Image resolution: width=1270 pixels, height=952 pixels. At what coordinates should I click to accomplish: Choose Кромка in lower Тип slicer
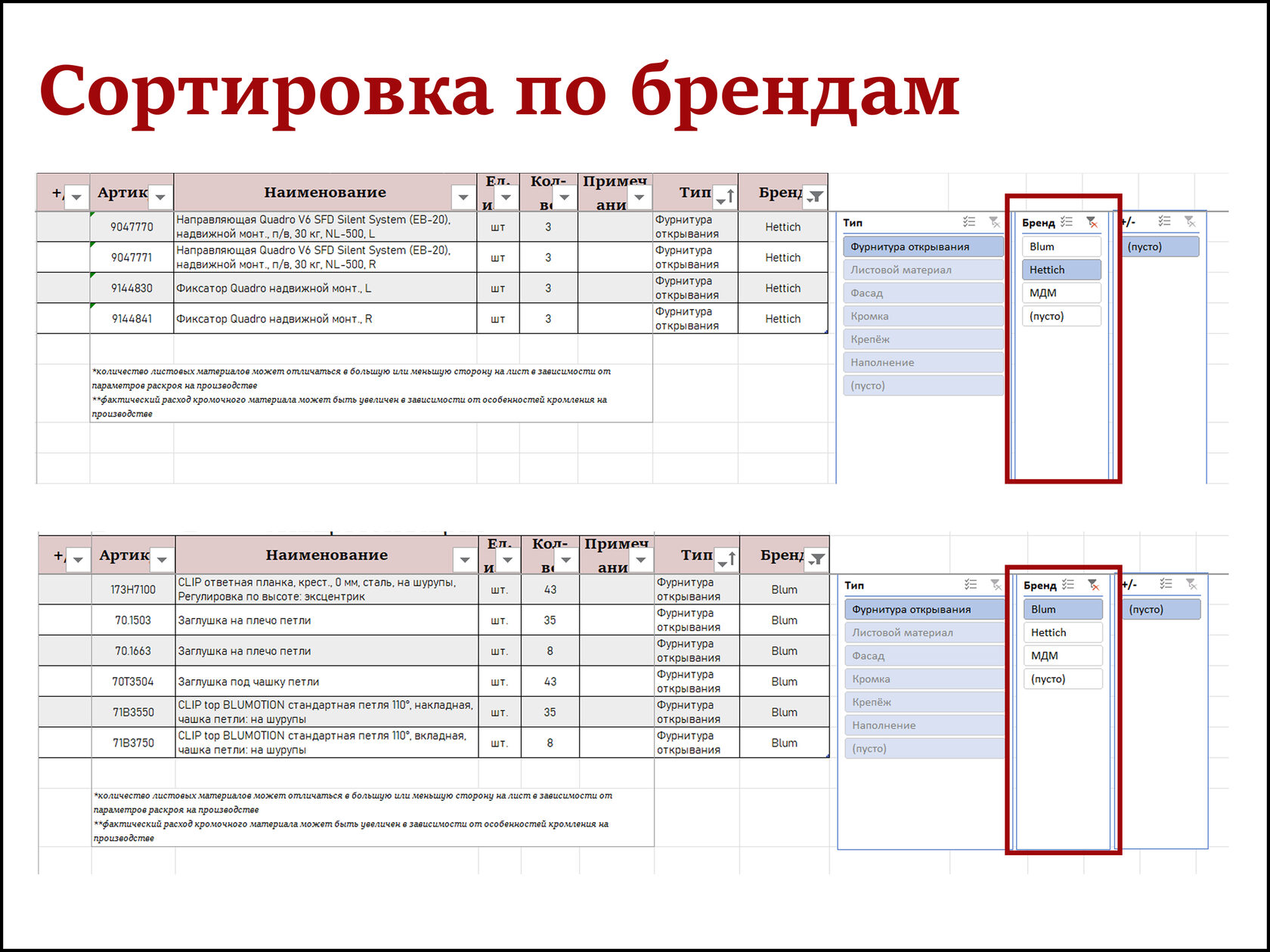925,678
